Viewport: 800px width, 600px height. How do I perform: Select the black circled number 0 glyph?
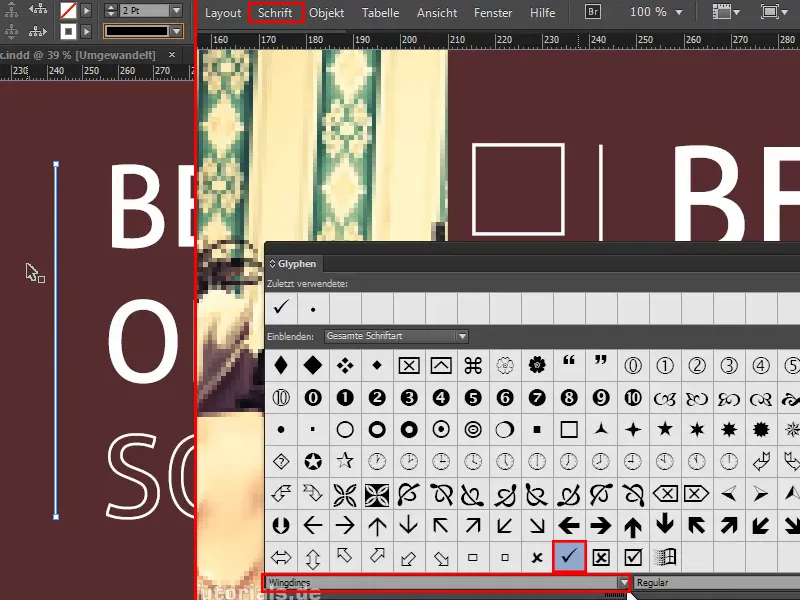coord(313,397)
